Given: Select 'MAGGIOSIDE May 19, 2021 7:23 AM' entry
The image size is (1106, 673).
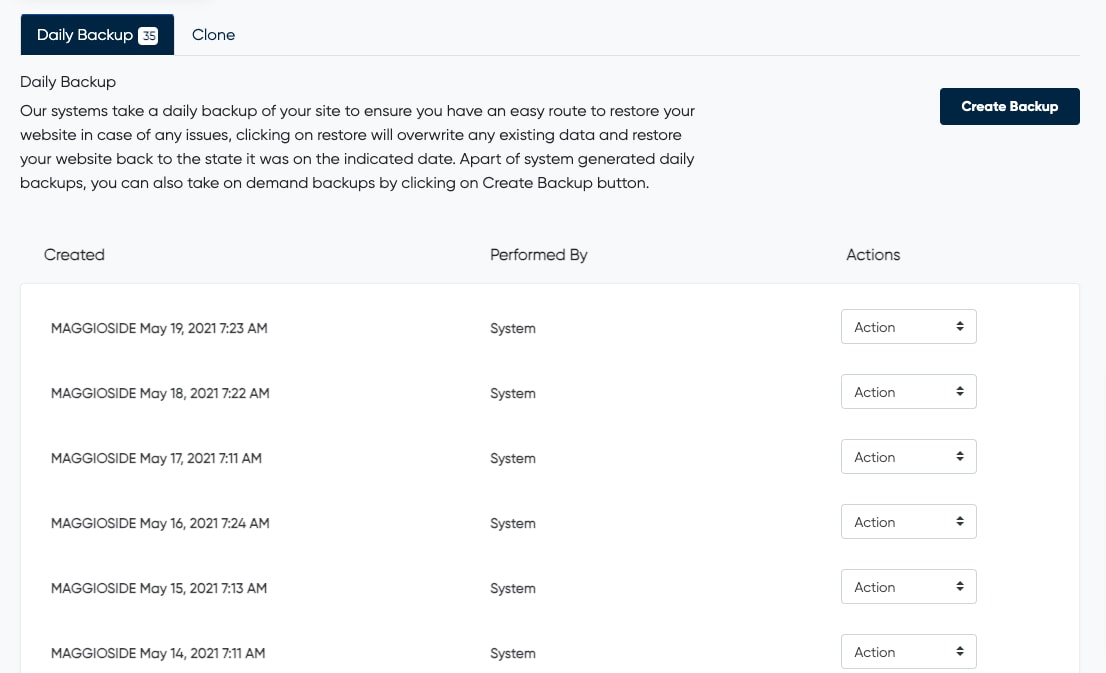Looking at the screenshot, I should pos(159,328).
